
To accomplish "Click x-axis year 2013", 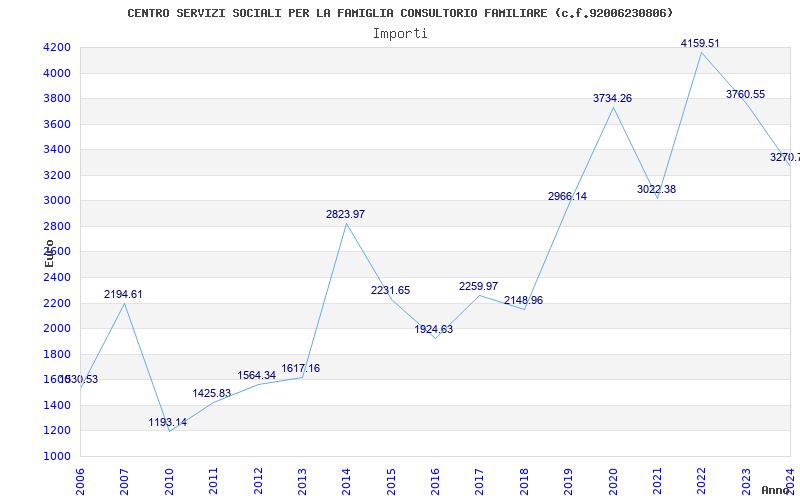I will pos(302,481).
